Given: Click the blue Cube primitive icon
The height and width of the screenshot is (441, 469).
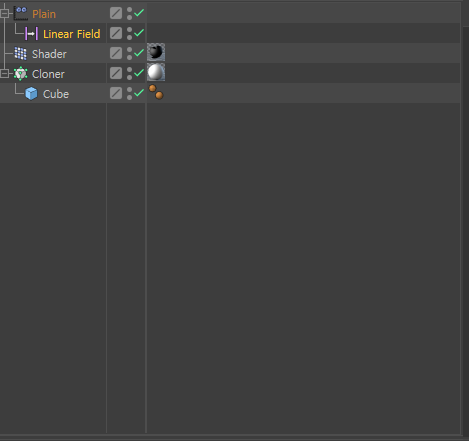Looking at the screenshot, I should coord(31,93).
